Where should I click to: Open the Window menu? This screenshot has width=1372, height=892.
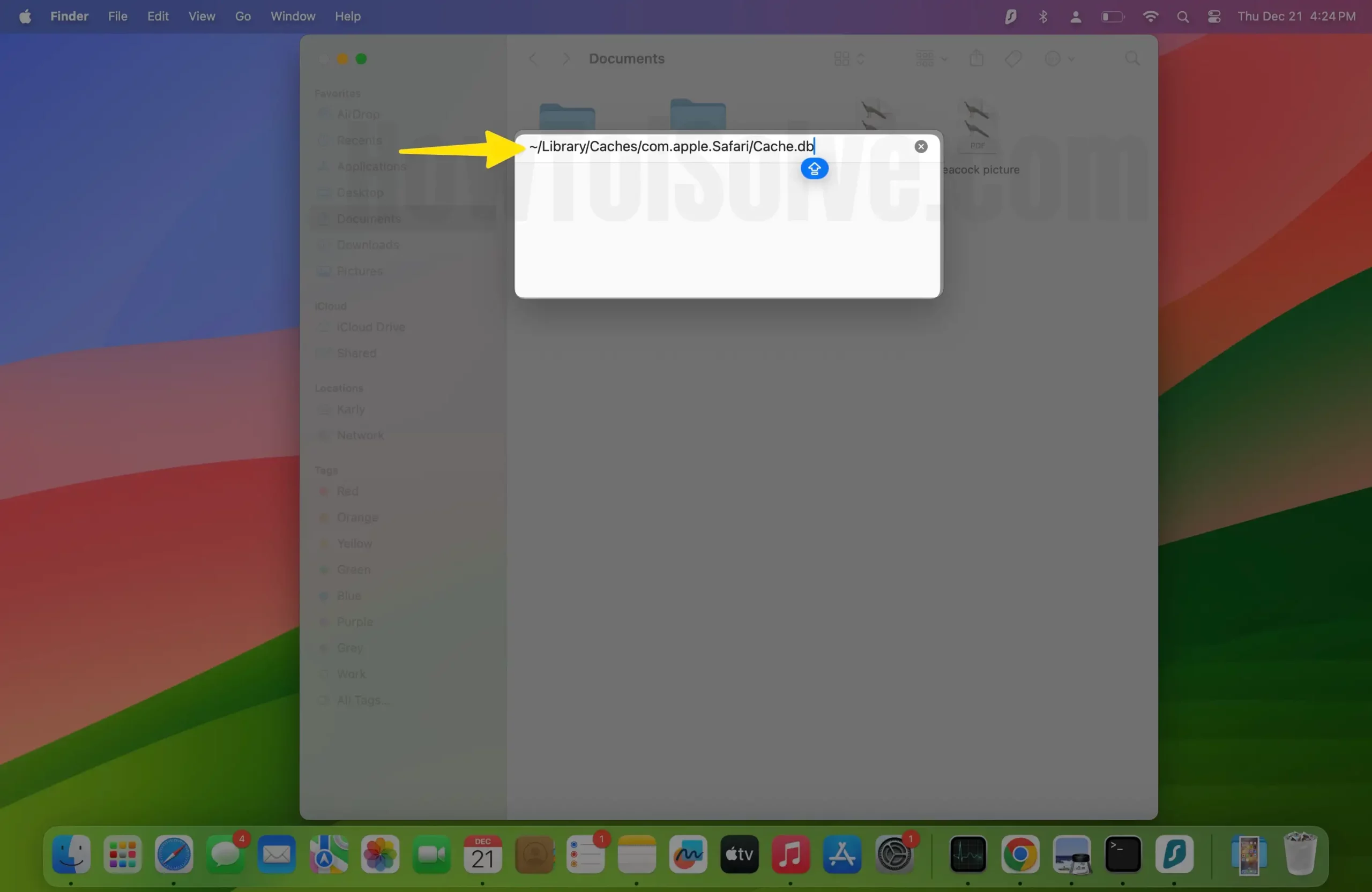pyautogui.click(x=293, y=16)
